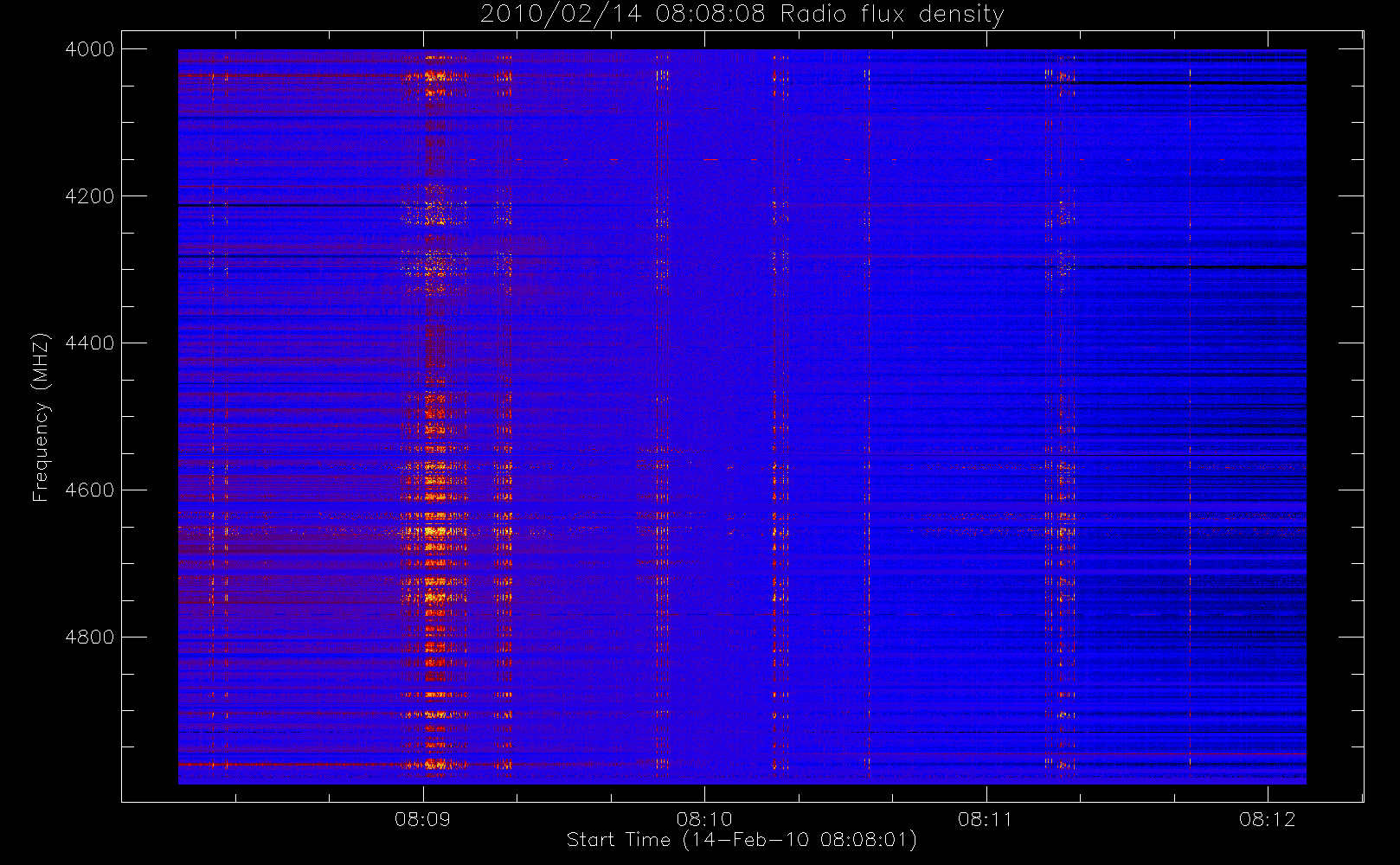1400x865 pixels.
Task: Click the "Frequency (MHZ)" axis label
Action: [x=41, y=417]
